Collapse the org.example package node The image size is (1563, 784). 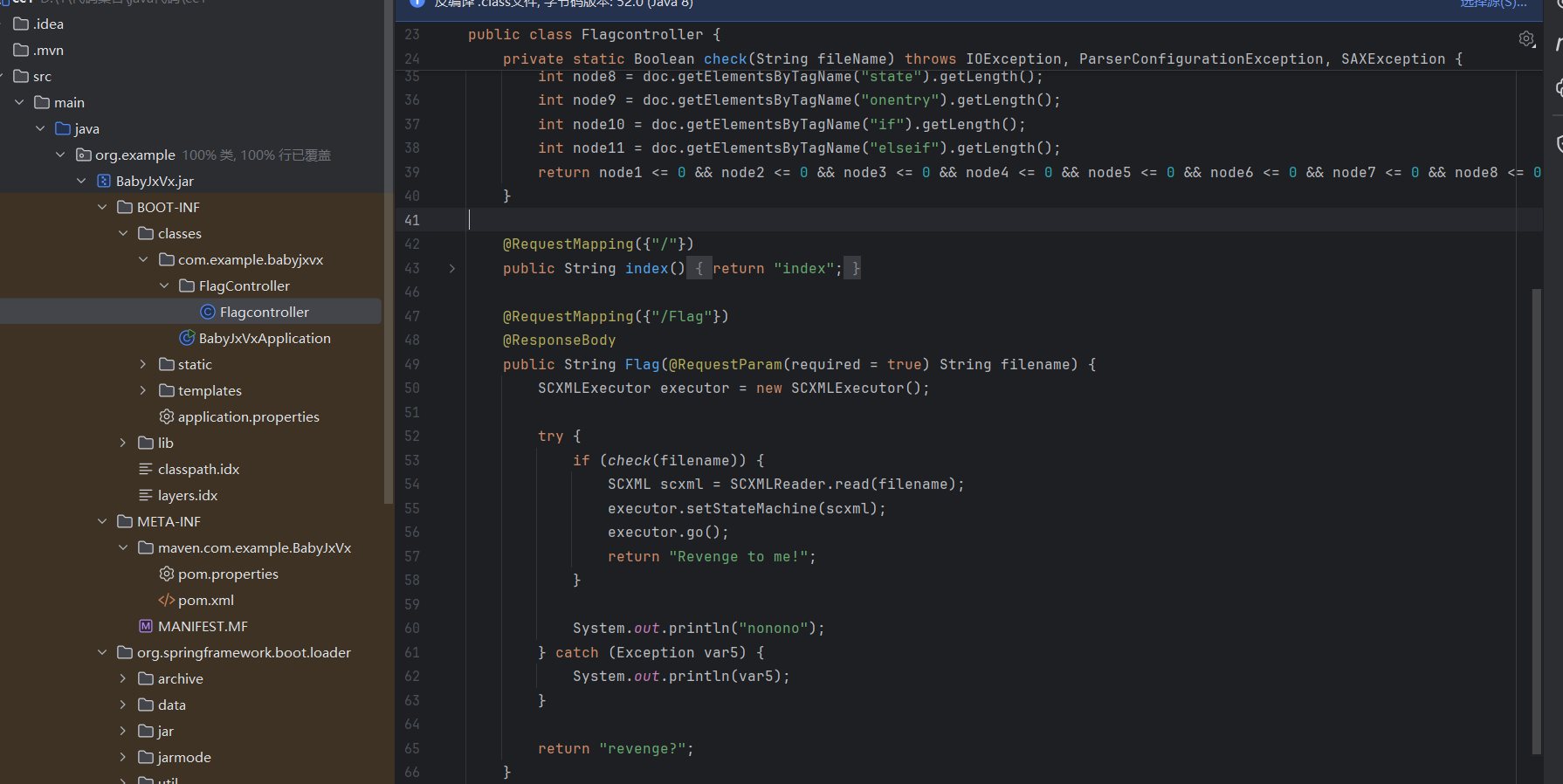tap(60, 155)
